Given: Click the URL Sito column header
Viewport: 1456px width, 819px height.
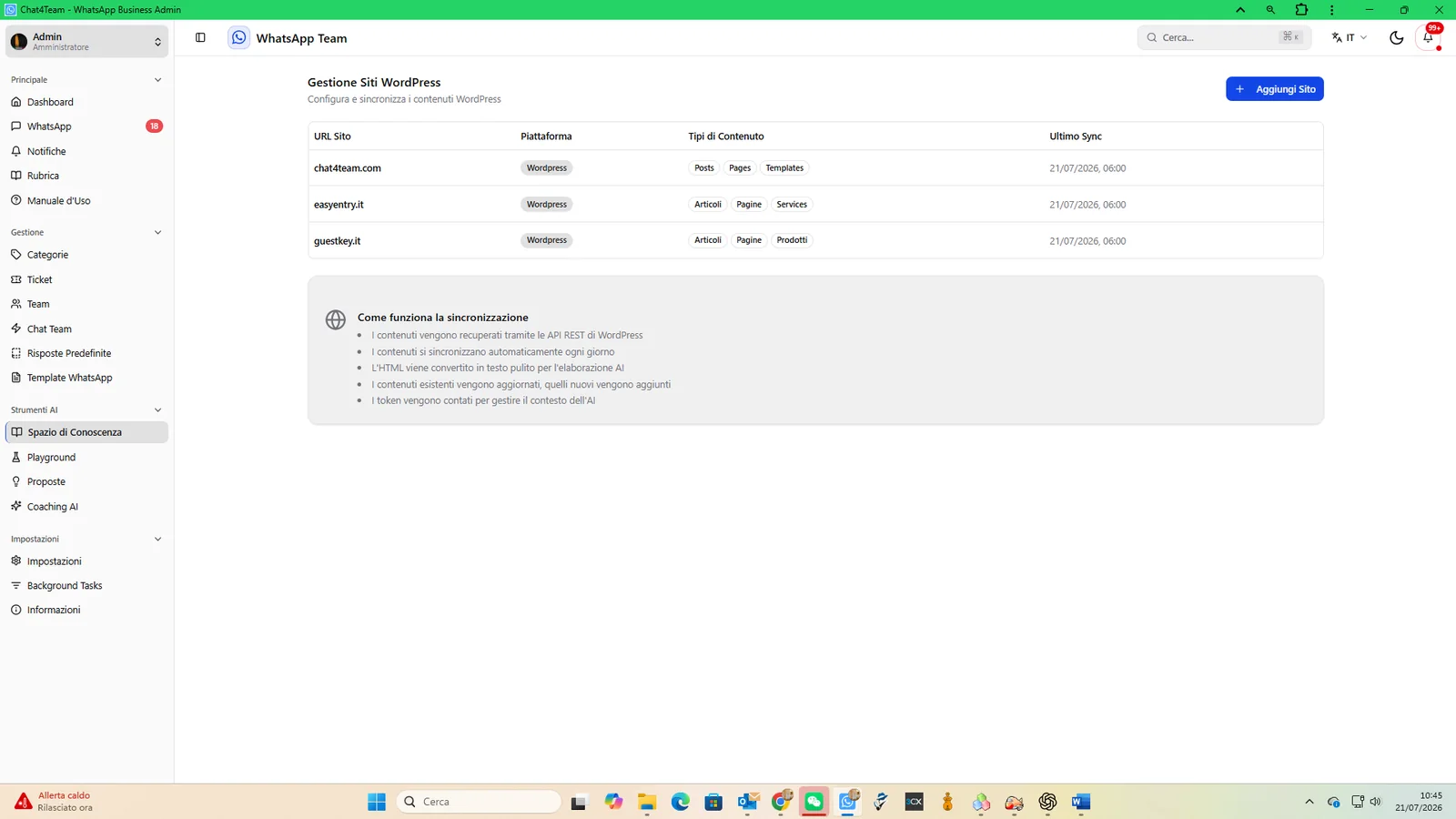Looking at the screenshot, I should coord(332,136).
